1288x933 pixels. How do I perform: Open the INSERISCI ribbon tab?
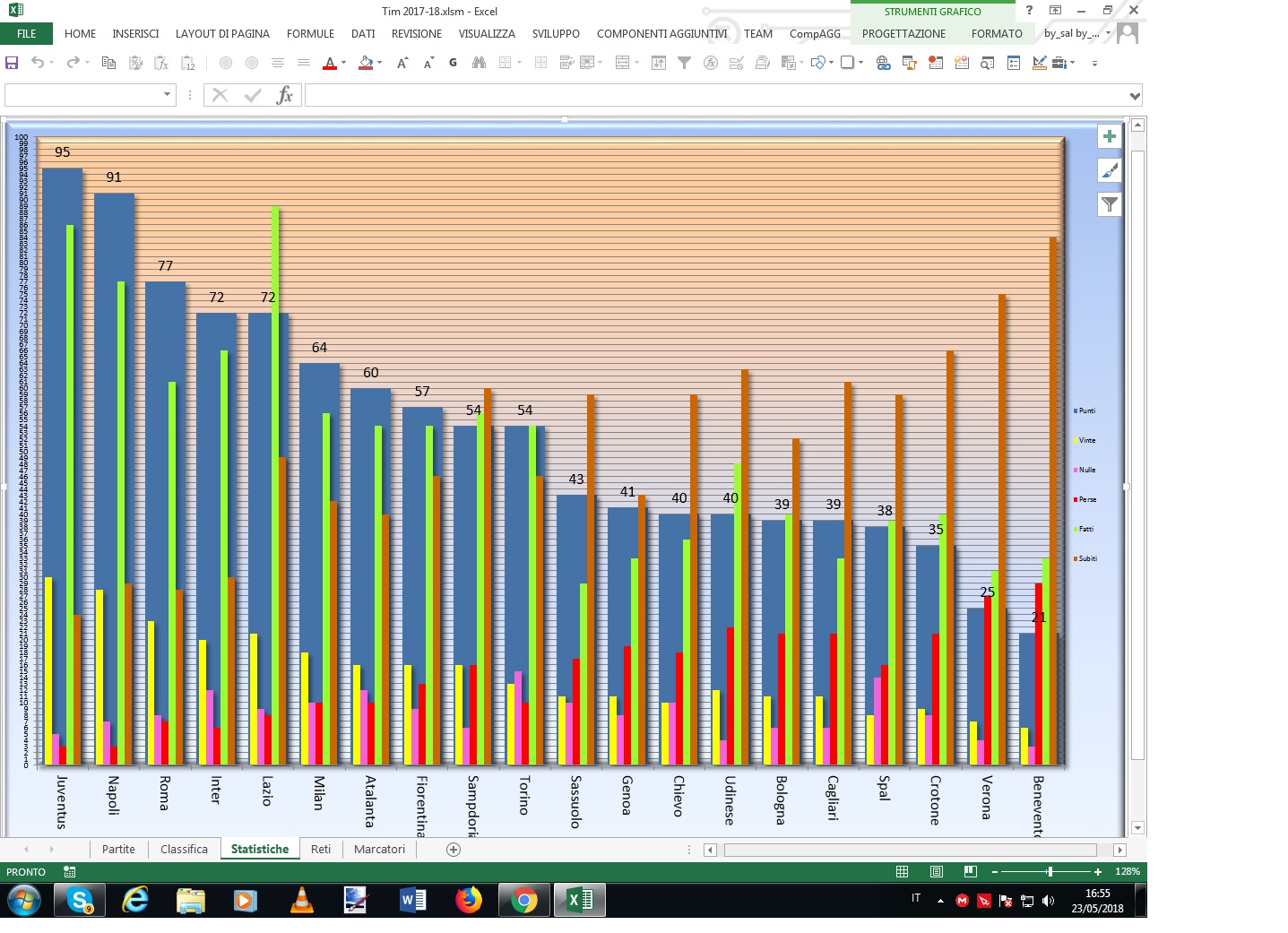tap(135, 33)
